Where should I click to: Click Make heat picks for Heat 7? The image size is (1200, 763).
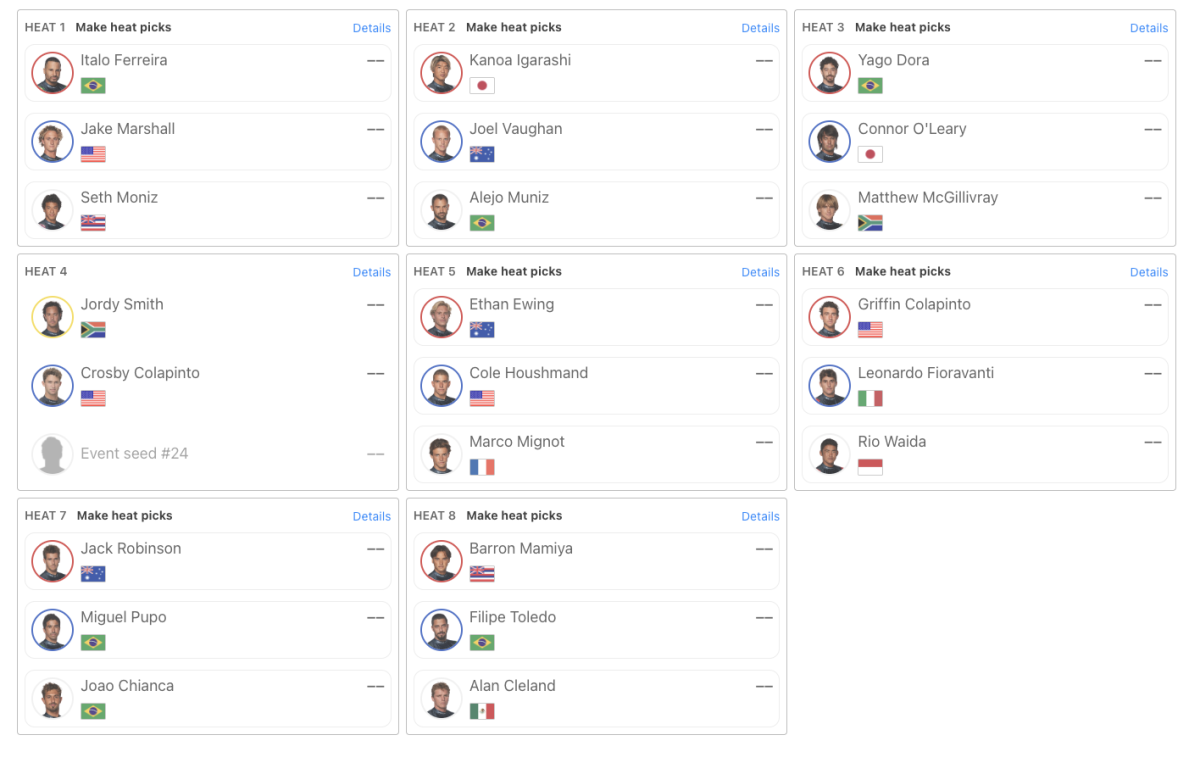124,515
